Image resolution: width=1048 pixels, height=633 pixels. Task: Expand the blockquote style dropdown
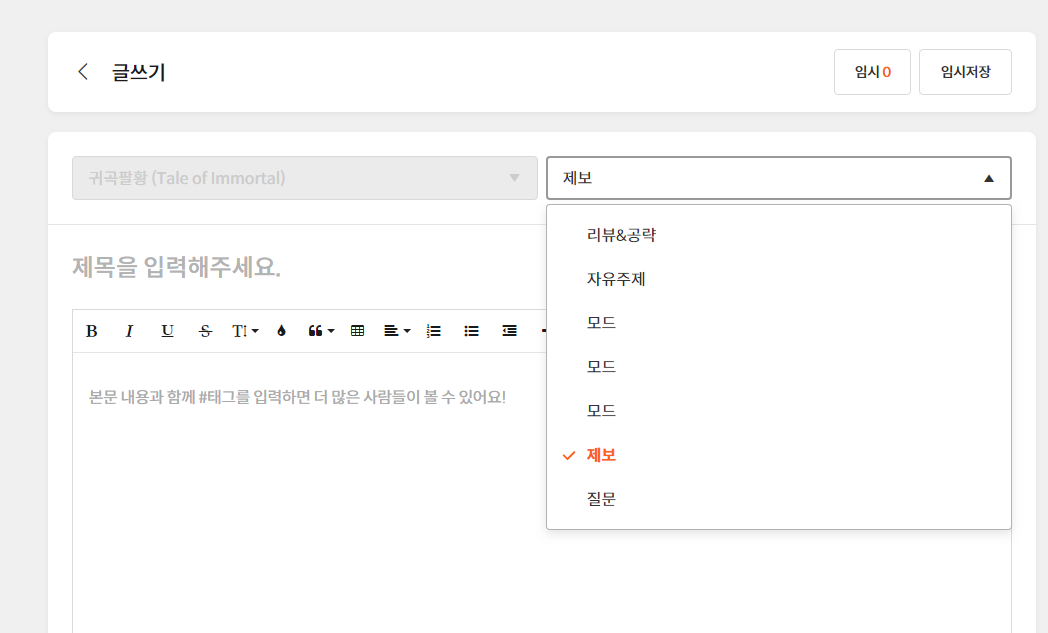click(x=321, y=331)
